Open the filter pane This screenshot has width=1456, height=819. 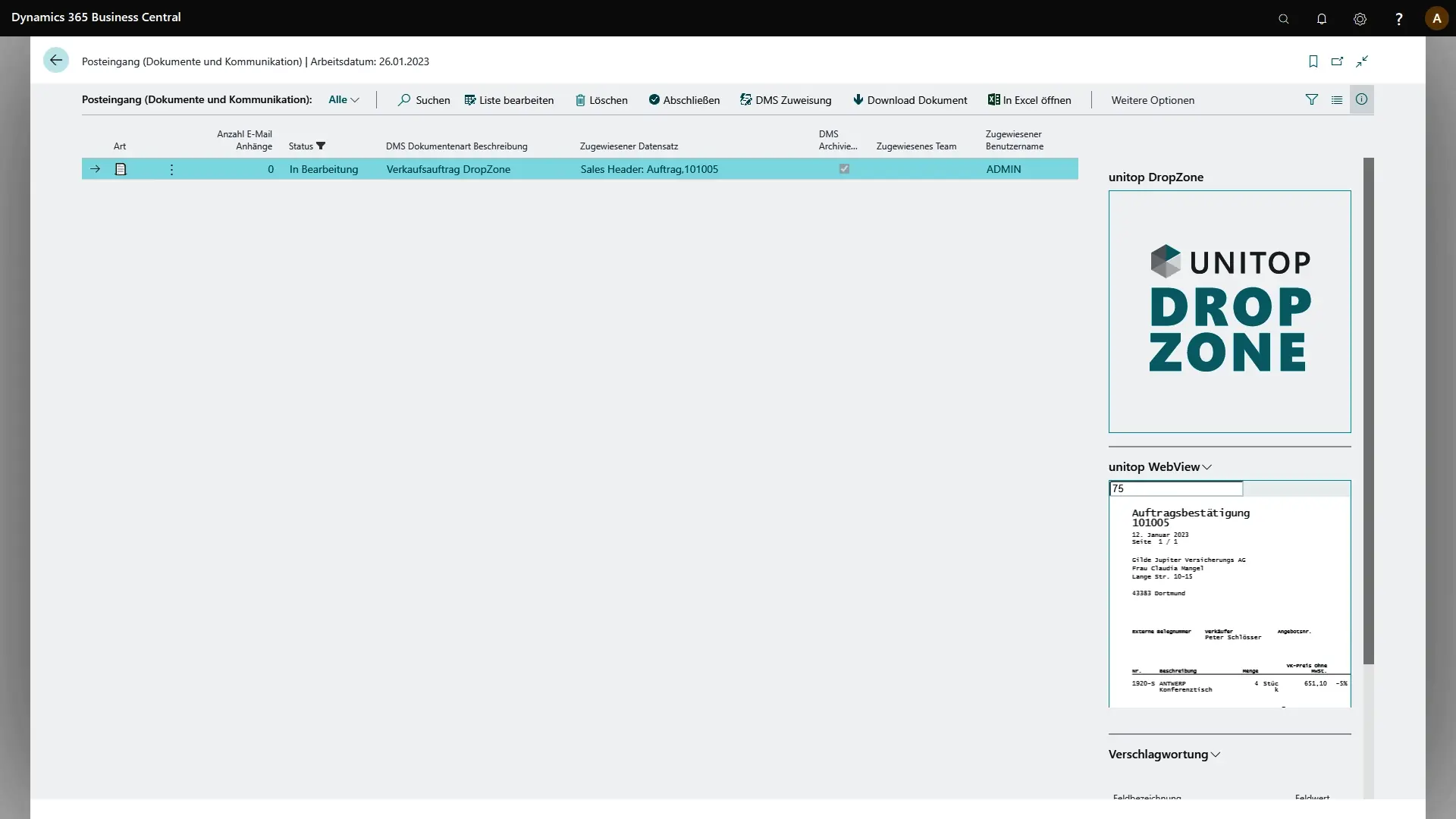(1312, 99)
